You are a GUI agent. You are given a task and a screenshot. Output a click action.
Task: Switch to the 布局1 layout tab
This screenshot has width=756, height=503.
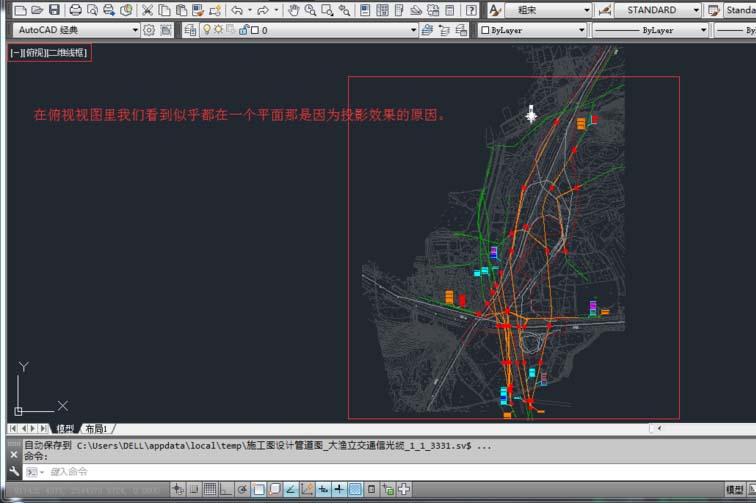click(96, 428)
